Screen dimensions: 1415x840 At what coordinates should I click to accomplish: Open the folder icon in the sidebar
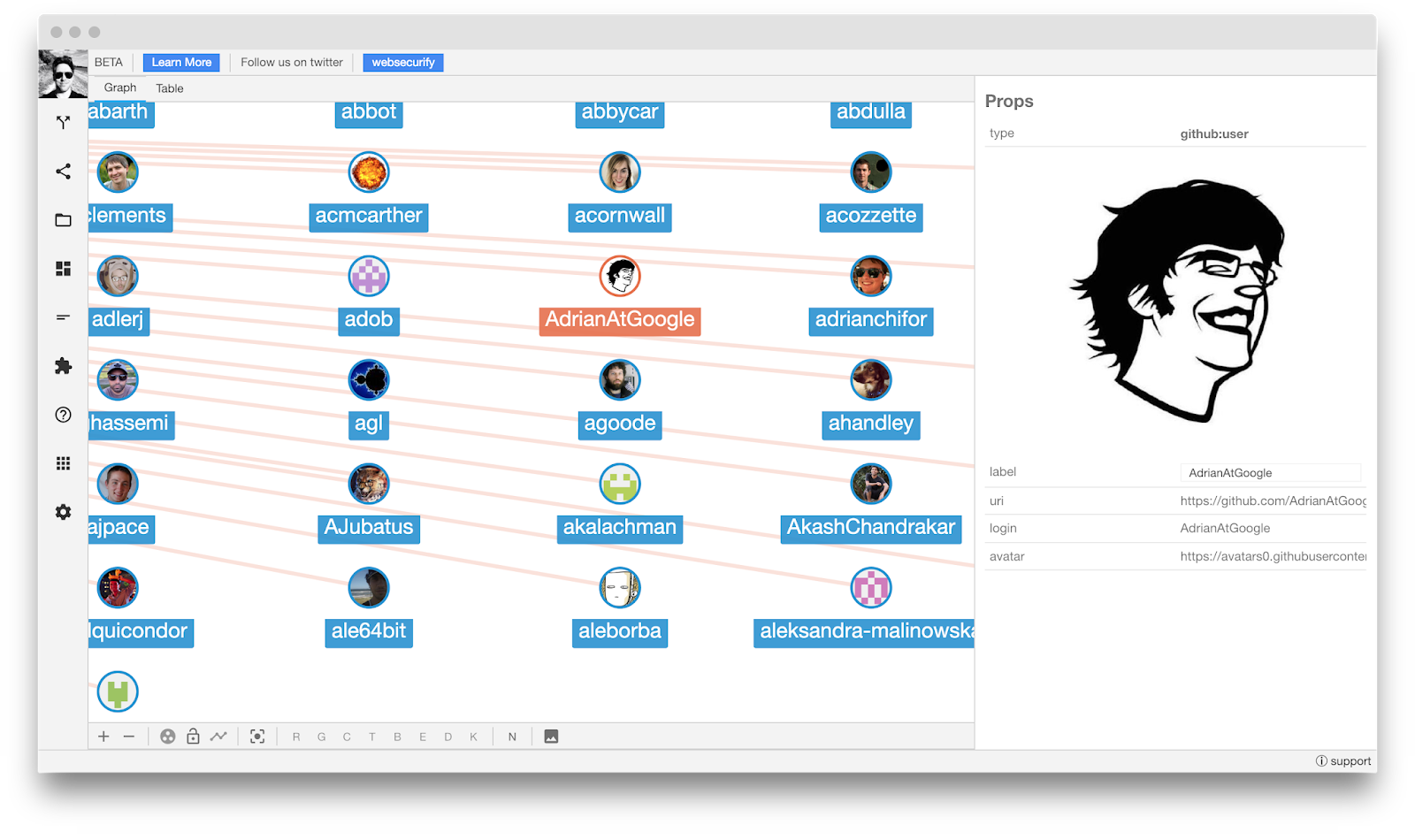click(x=63, y=220)
